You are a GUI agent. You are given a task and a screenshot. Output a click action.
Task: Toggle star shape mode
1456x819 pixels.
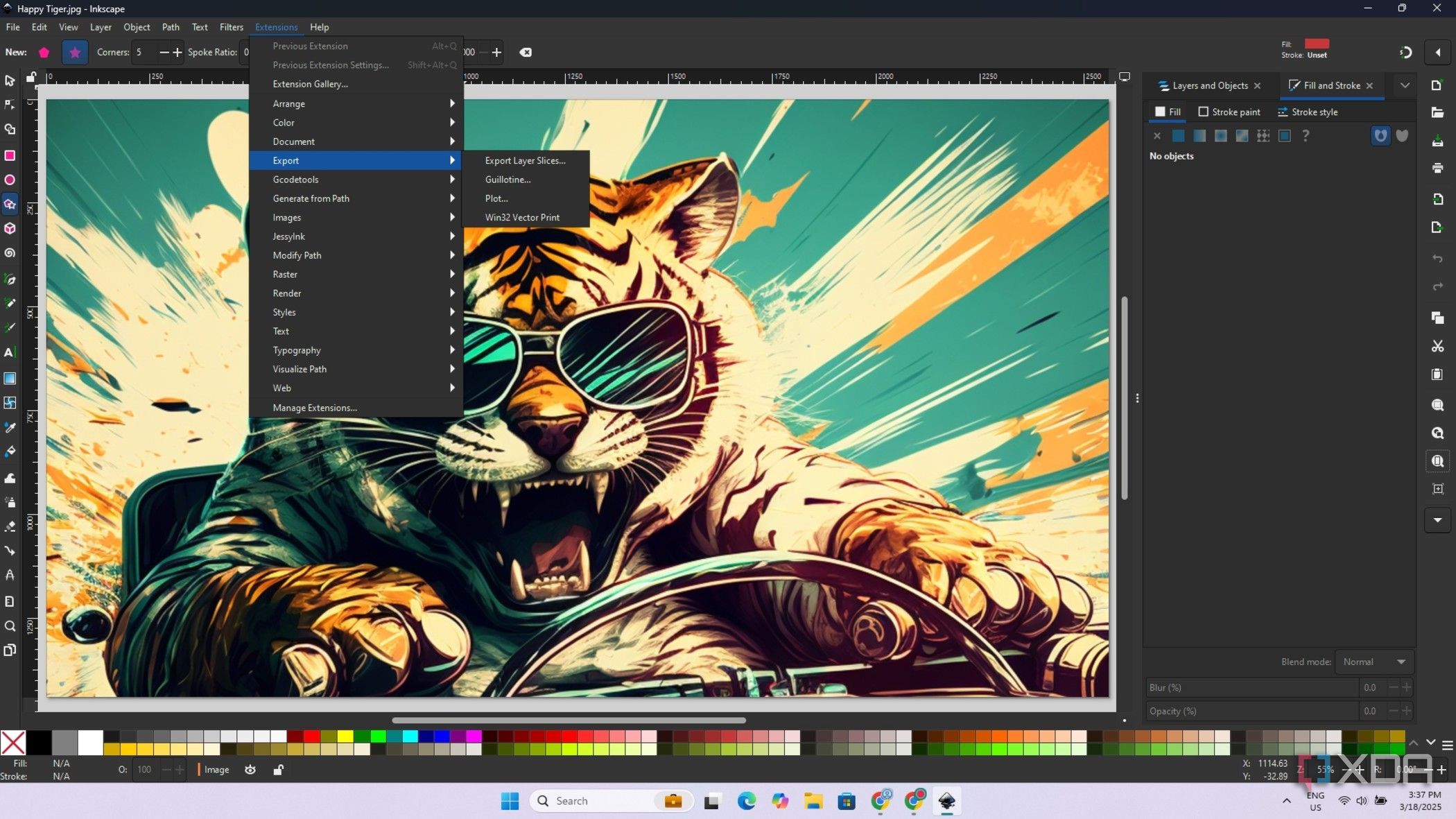[75, 52]
